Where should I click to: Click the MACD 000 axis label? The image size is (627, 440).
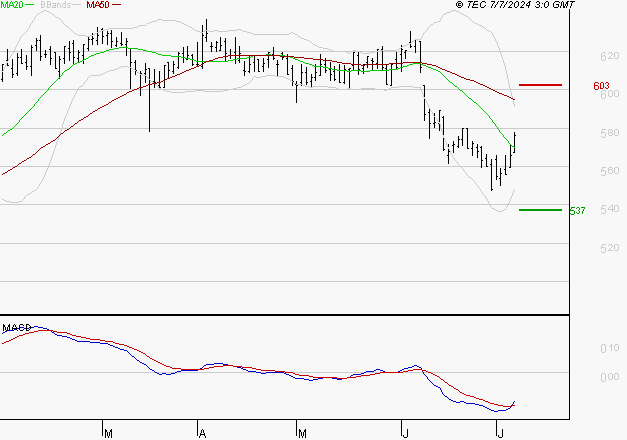pos(610,377)
